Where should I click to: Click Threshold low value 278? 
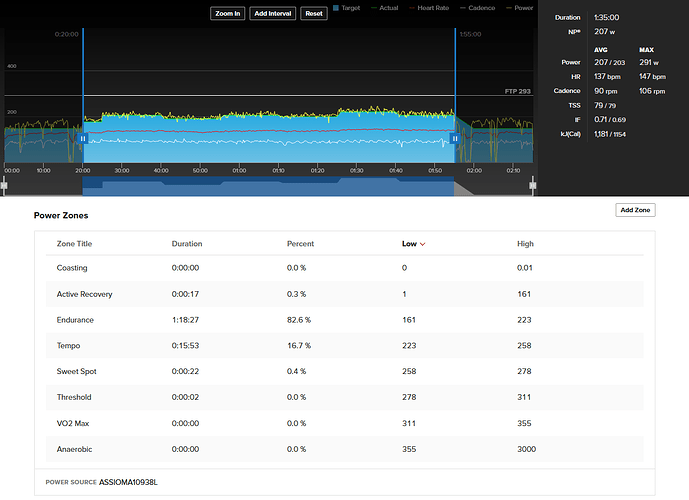pyautogui.click(x=409, y=397)
